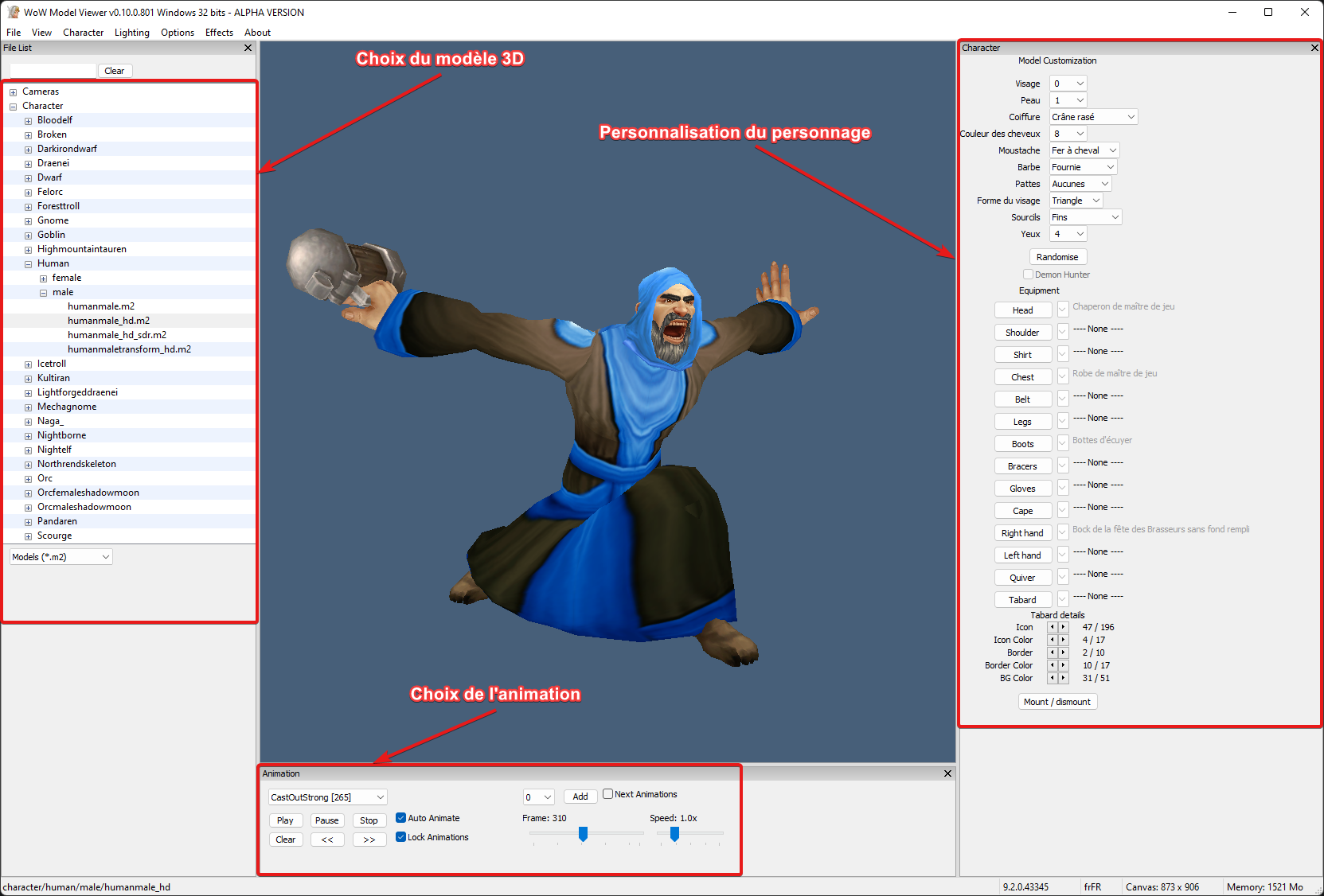
Task: Open the Models (*.m2) file filter dropdown
Action: click(x=61, y=557)
